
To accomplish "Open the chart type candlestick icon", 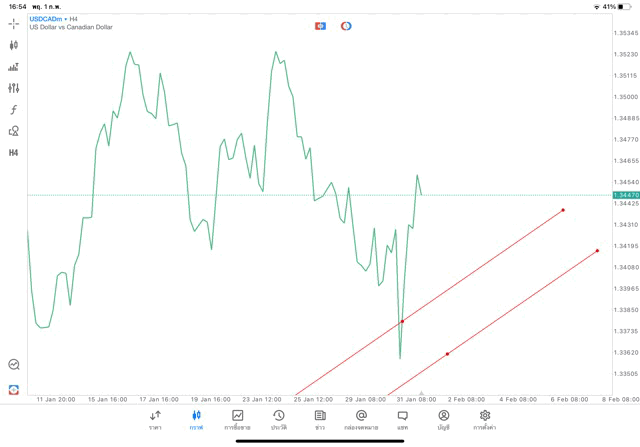I will point(14,45).
